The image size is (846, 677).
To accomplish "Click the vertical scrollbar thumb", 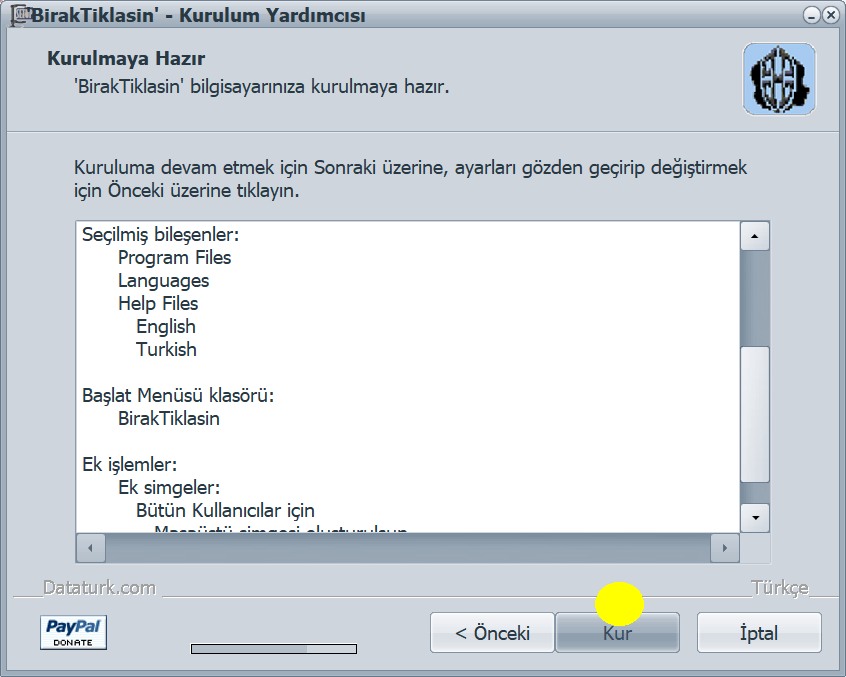I will pyautogui.click(x=755, y=414).
